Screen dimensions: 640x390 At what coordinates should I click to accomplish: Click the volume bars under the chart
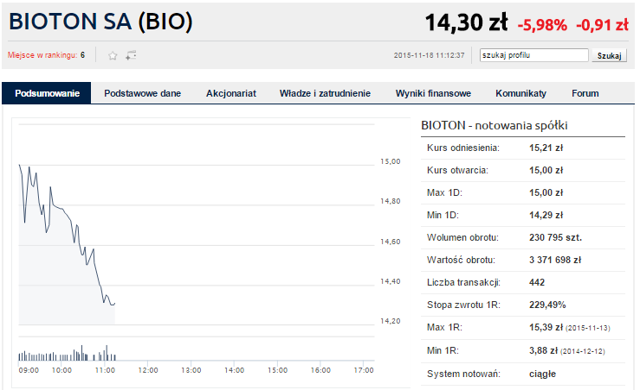[67, 353]
